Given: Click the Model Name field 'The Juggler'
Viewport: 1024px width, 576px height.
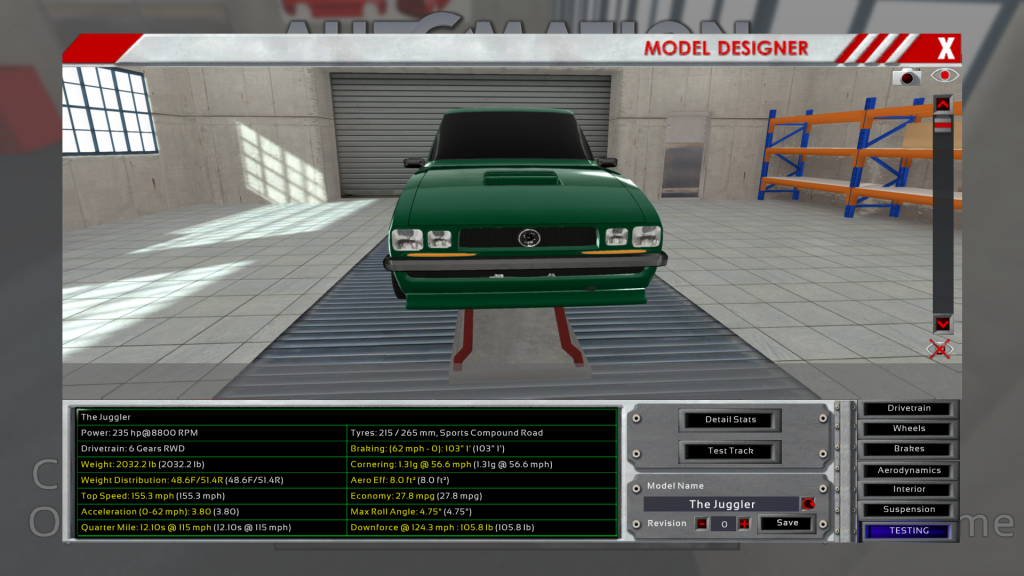Looking at the screenshot, I should pos(722,504).
